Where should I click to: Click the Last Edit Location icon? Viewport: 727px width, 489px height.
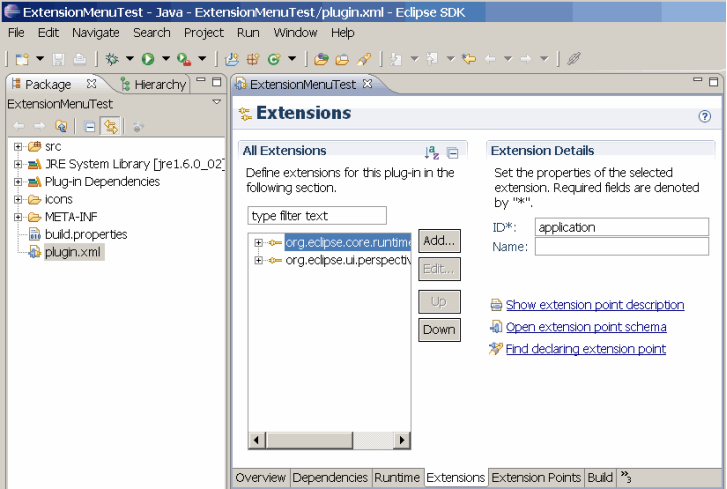[469, 59]
